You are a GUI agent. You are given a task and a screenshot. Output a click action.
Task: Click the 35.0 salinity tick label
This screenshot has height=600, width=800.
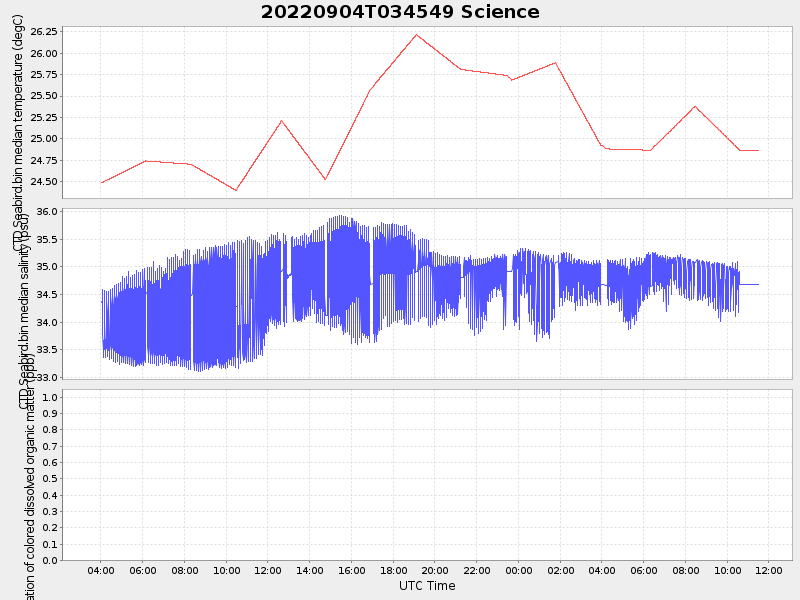tap(47, 267)
